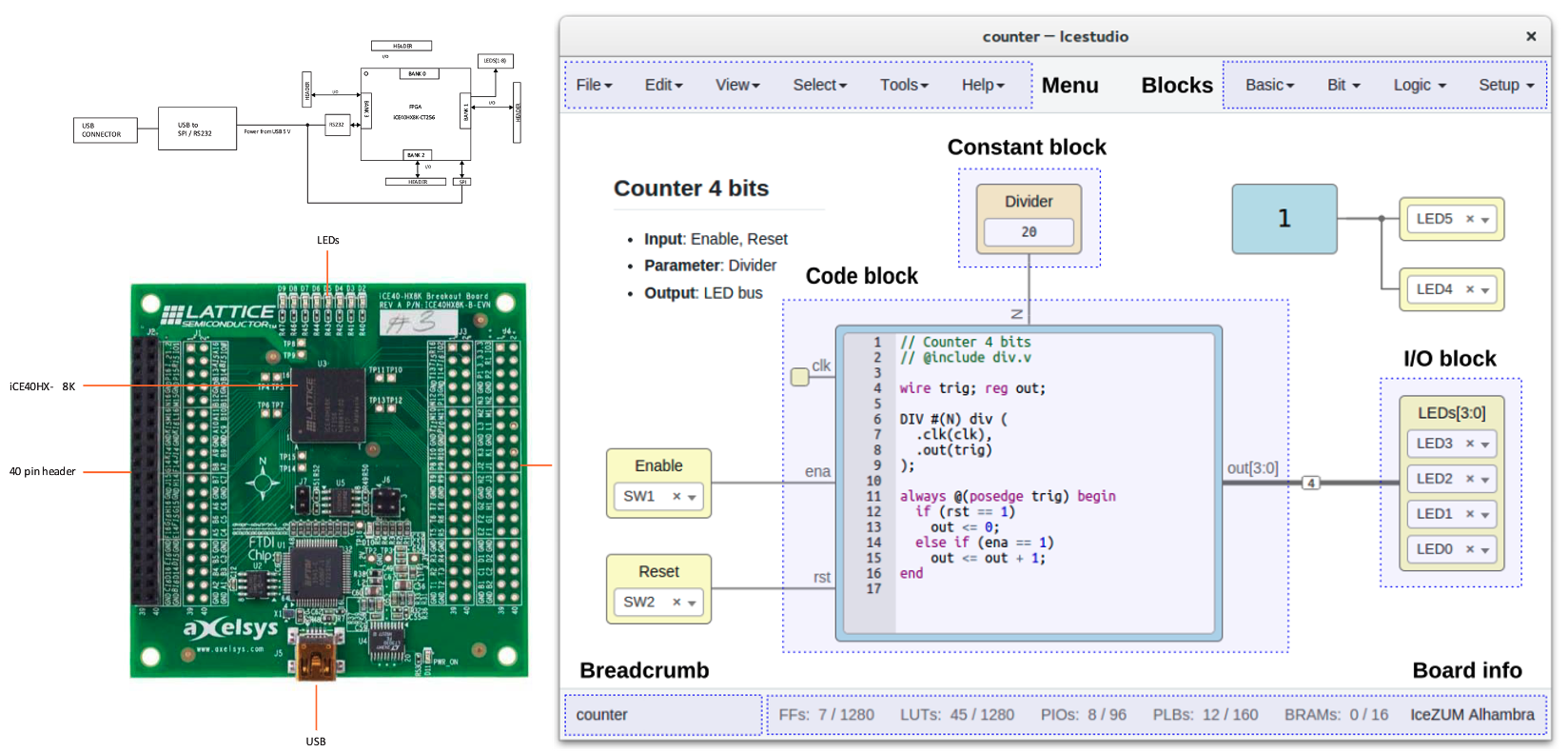Clear the LED0 pin with its x
This screenshot has height=752, width=1568.
pyautogui.click(x=1469, y=549)
